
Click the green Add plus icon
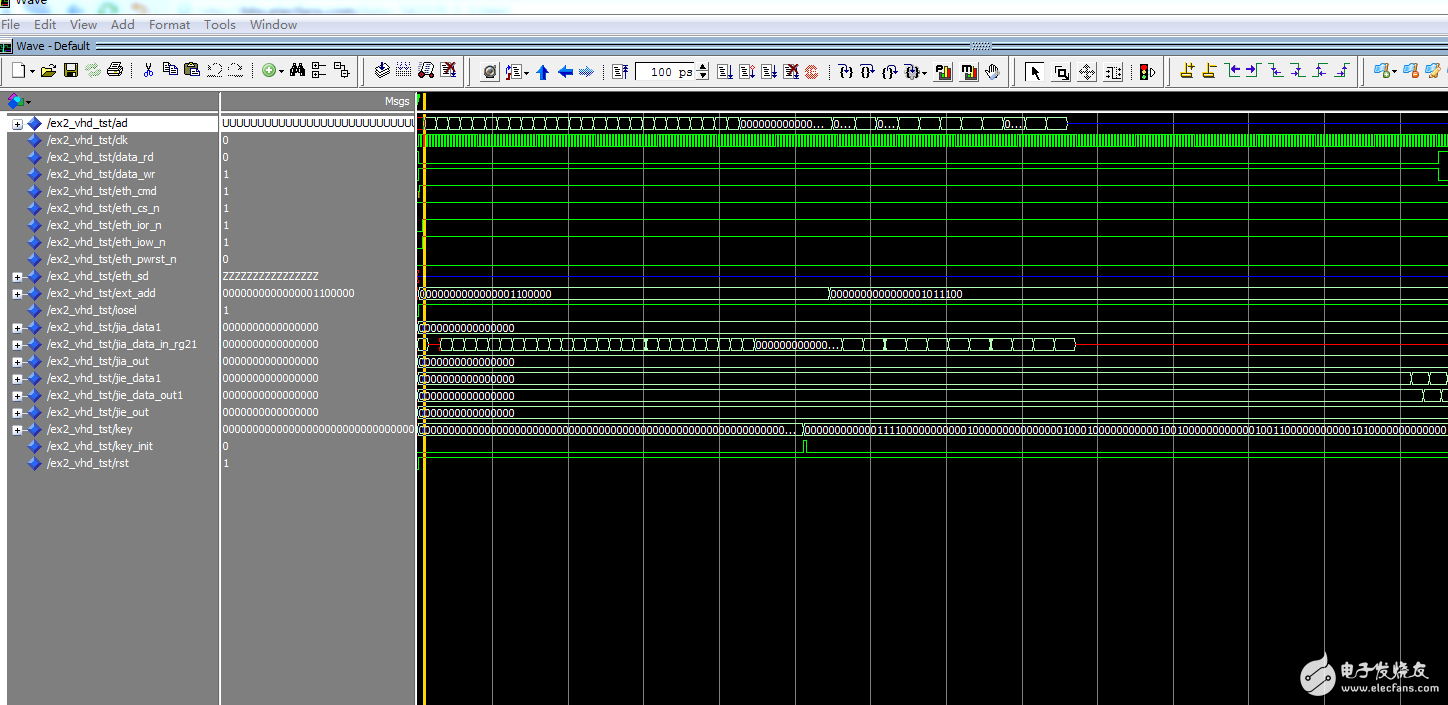(268, 71)
